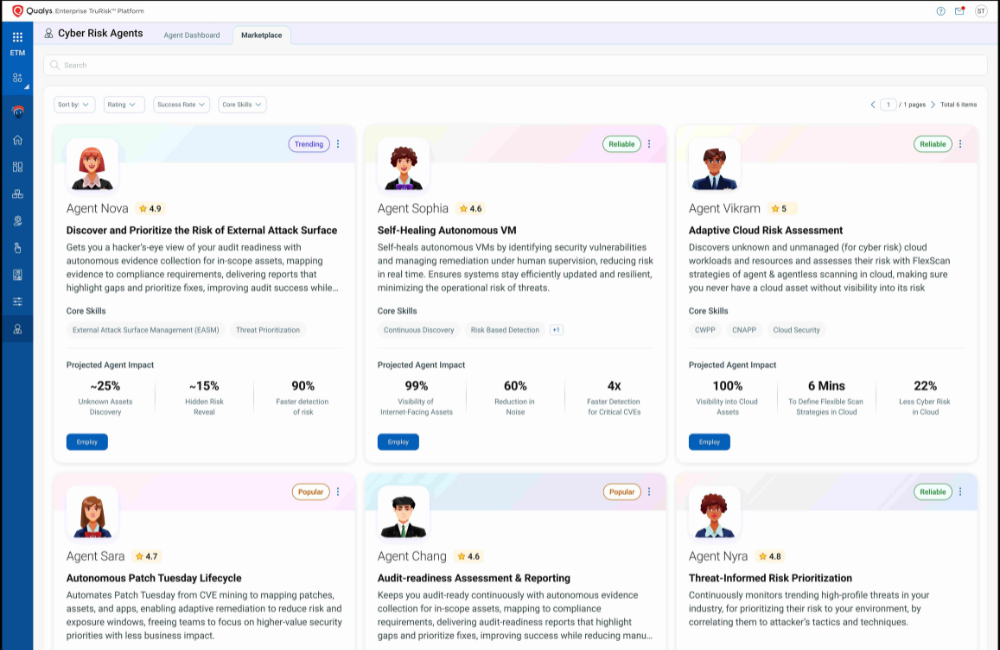Expand the +1 skills chip on Agent Sophia
This screenshot has width=1000, height=650.
[x=556, y=330]
